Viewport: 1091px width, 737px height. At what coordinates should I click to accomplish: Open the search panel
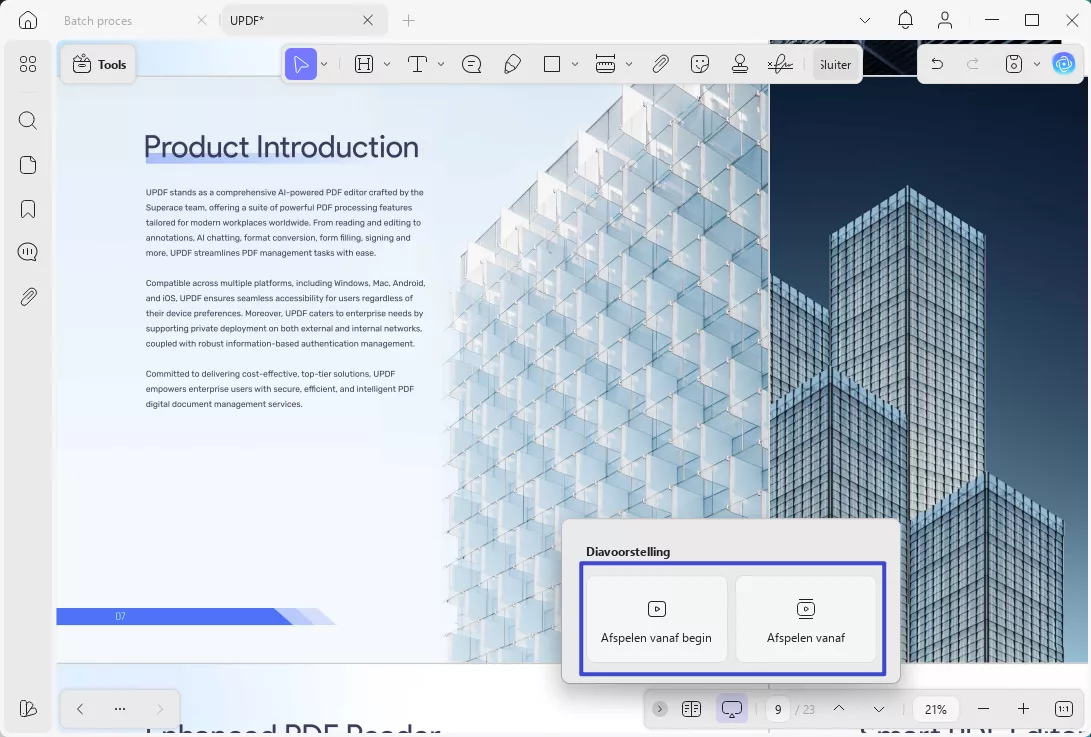[28, 120]
